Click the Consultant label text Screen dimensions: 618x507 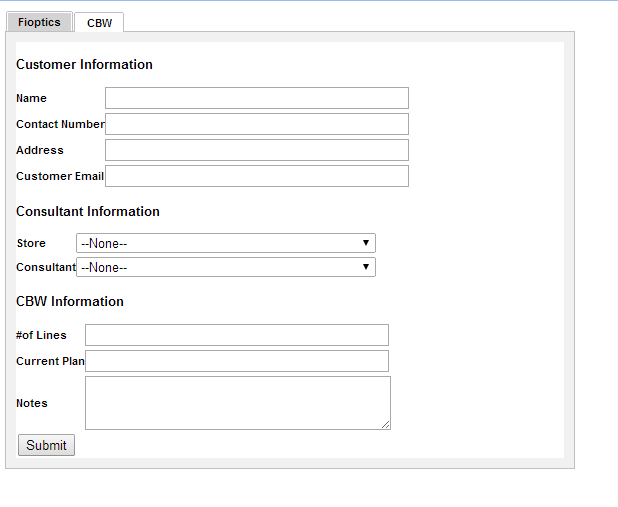tap(46, 267)
